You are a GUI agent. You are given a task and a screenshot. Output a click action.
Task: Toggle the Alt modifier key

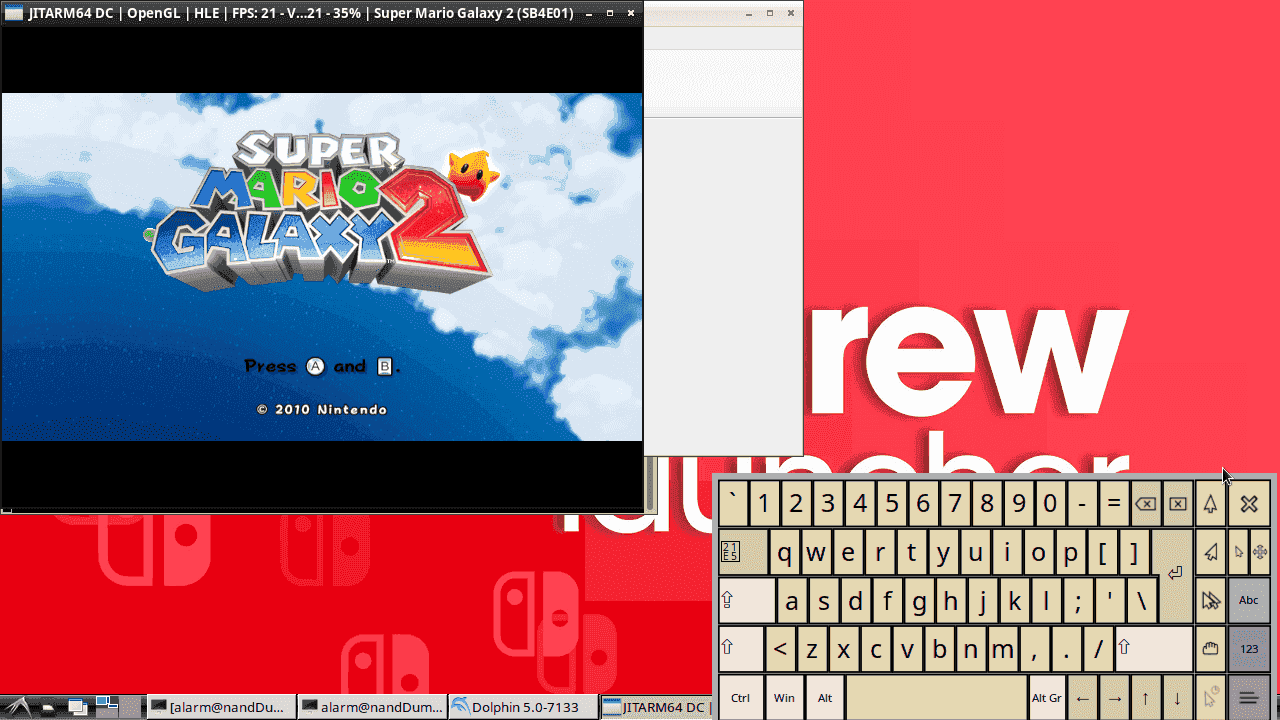point(825,698)
